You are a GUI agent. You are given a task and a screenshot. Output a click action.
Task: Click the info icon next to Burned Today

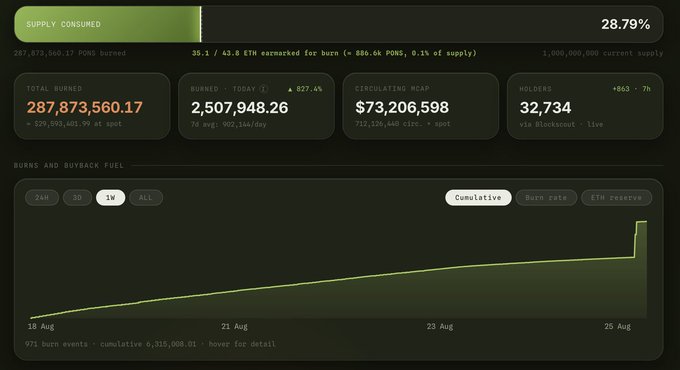(264, 89)
